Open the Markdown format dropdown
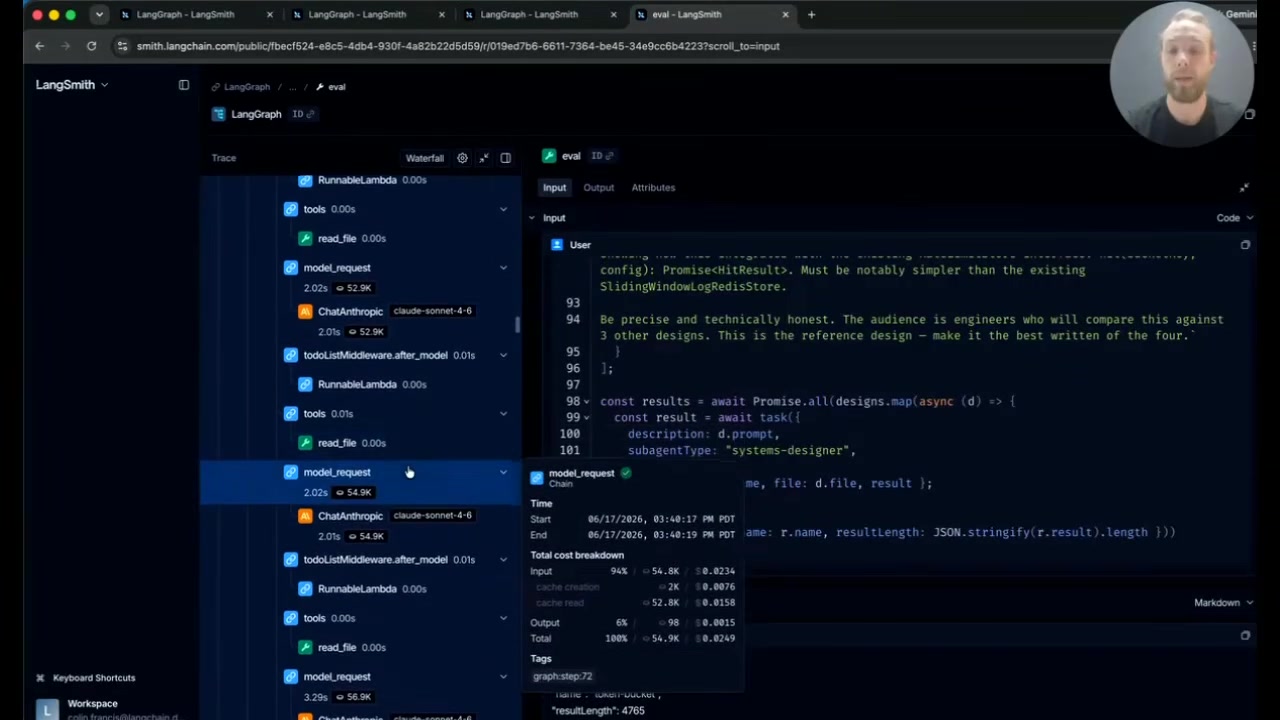 (1224, 603)
